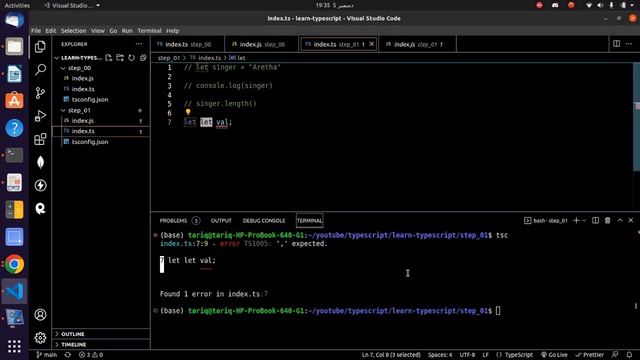
Task: Change end of line via LF indicator
Action: point(486,355)
